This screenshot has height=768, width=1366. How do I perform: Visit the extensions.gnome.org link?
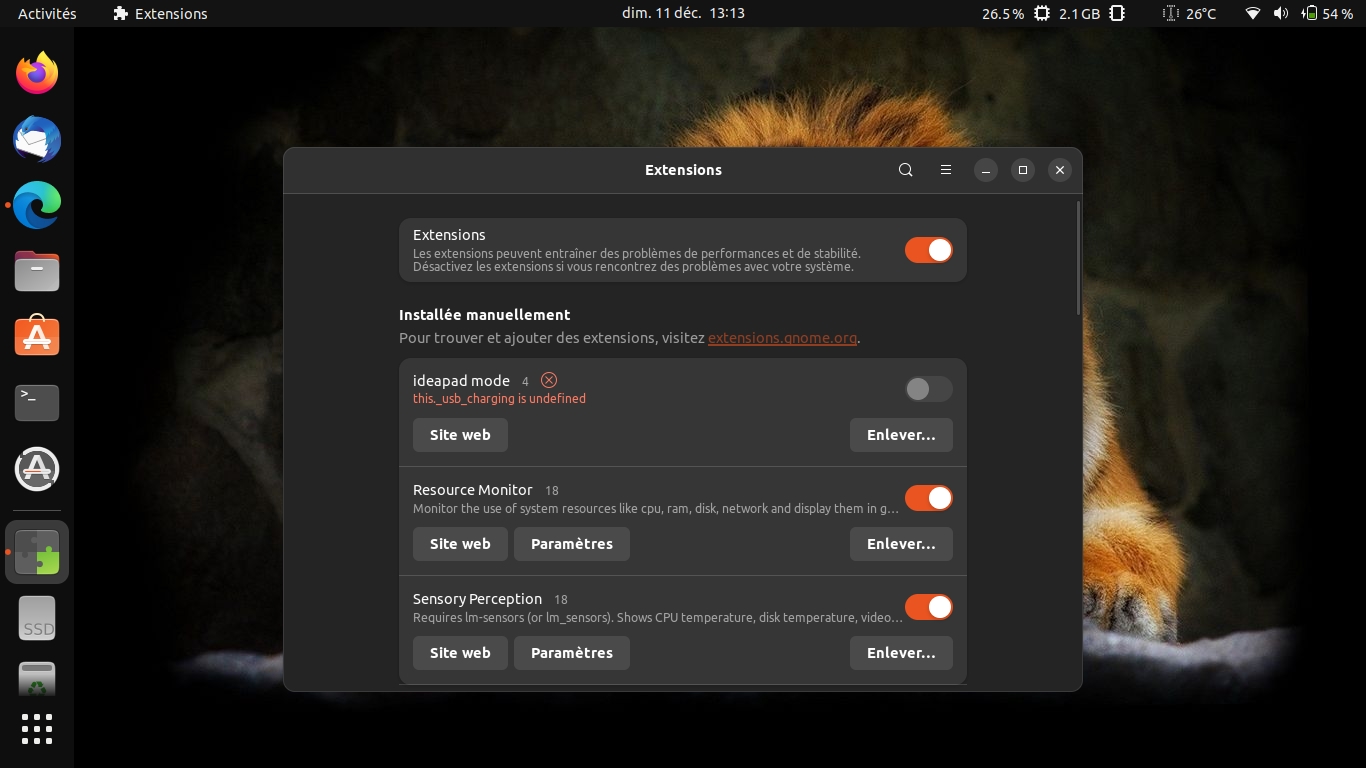(x=782, y=338)
